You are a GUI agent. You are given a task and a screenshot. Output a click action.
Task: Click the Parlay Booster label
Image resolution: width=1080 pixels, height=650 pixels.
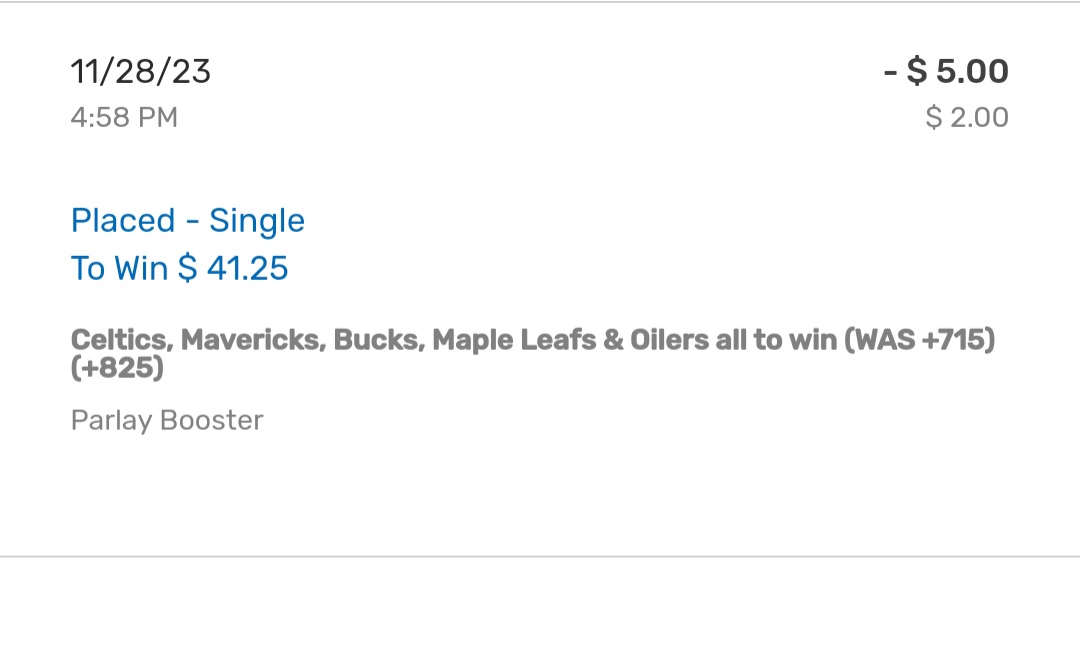167,420
